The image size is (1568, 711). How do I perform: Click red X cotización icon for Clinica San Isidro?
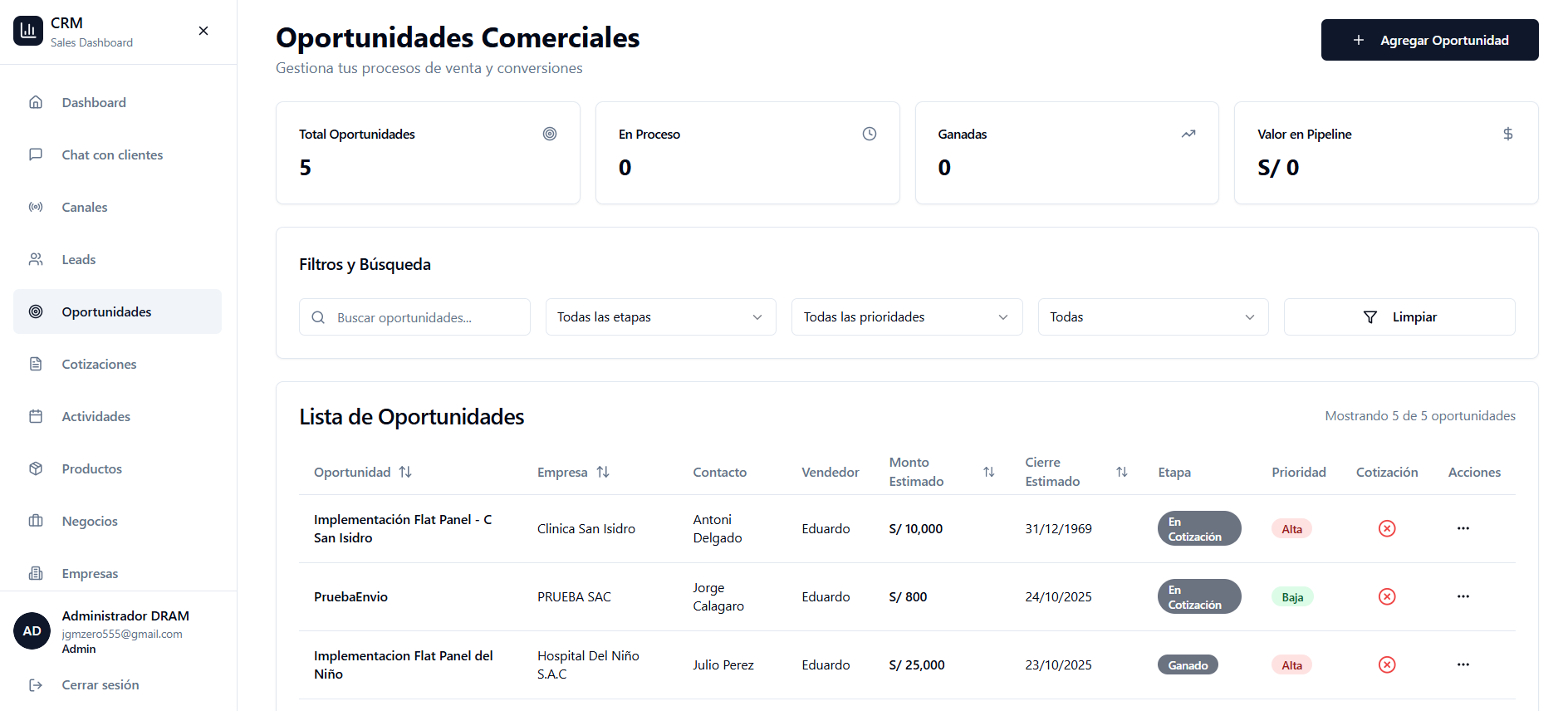[1386, 528]
